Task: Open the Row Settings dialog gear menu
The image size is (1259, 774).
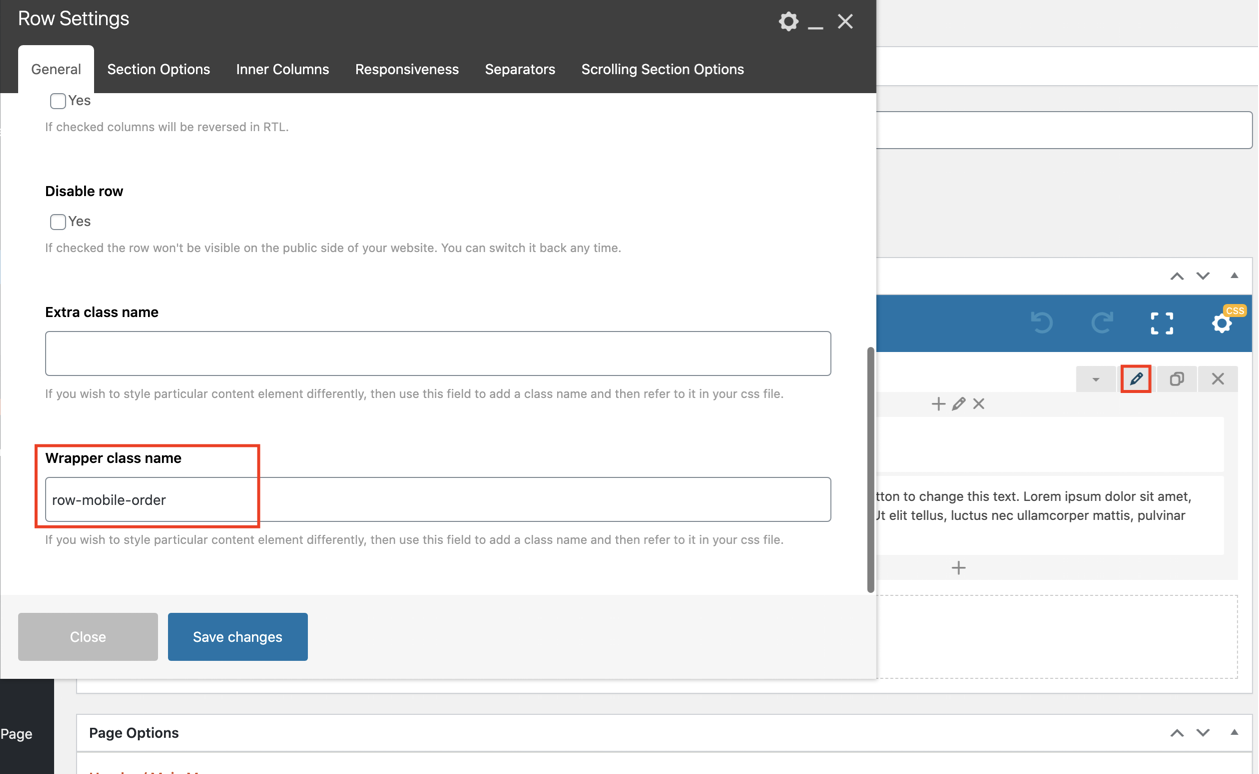Action: (788, 21)
